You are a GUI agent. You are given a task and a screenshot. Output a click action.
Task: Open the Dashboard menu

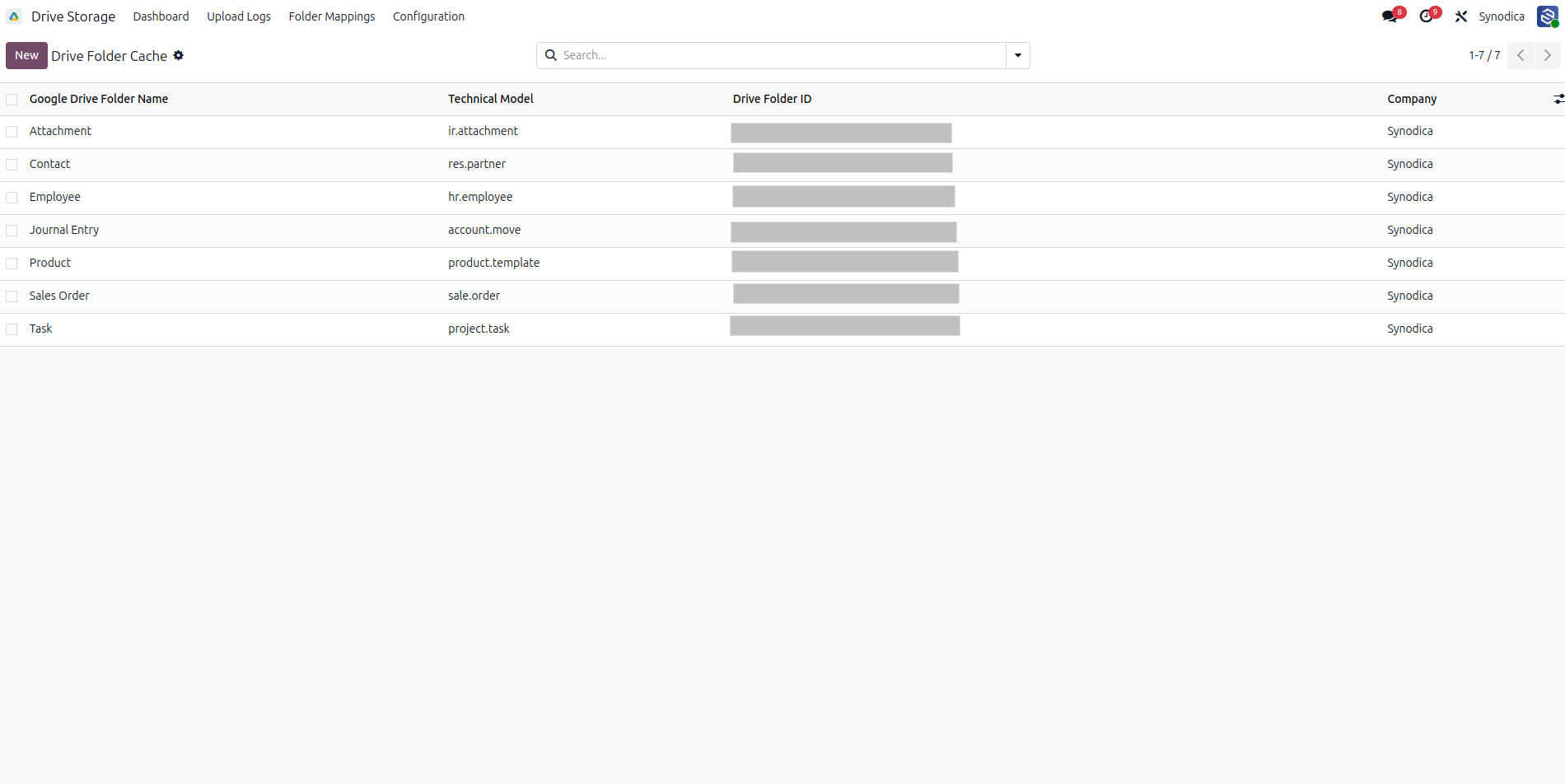coord(161,16)
